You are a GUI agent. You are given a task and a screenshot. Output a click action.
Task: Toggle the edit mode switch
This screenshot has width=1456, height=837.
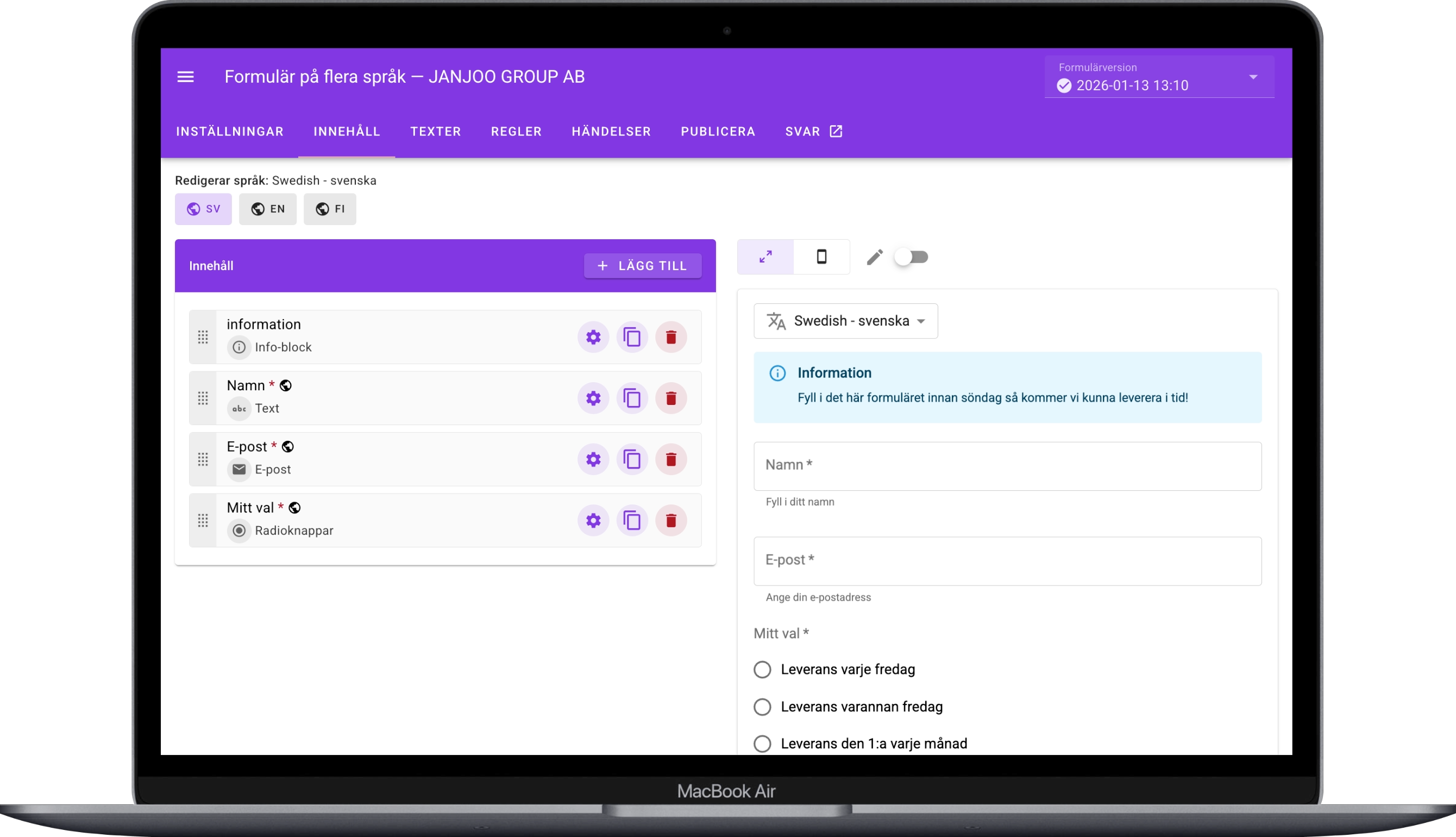(911, 257)
